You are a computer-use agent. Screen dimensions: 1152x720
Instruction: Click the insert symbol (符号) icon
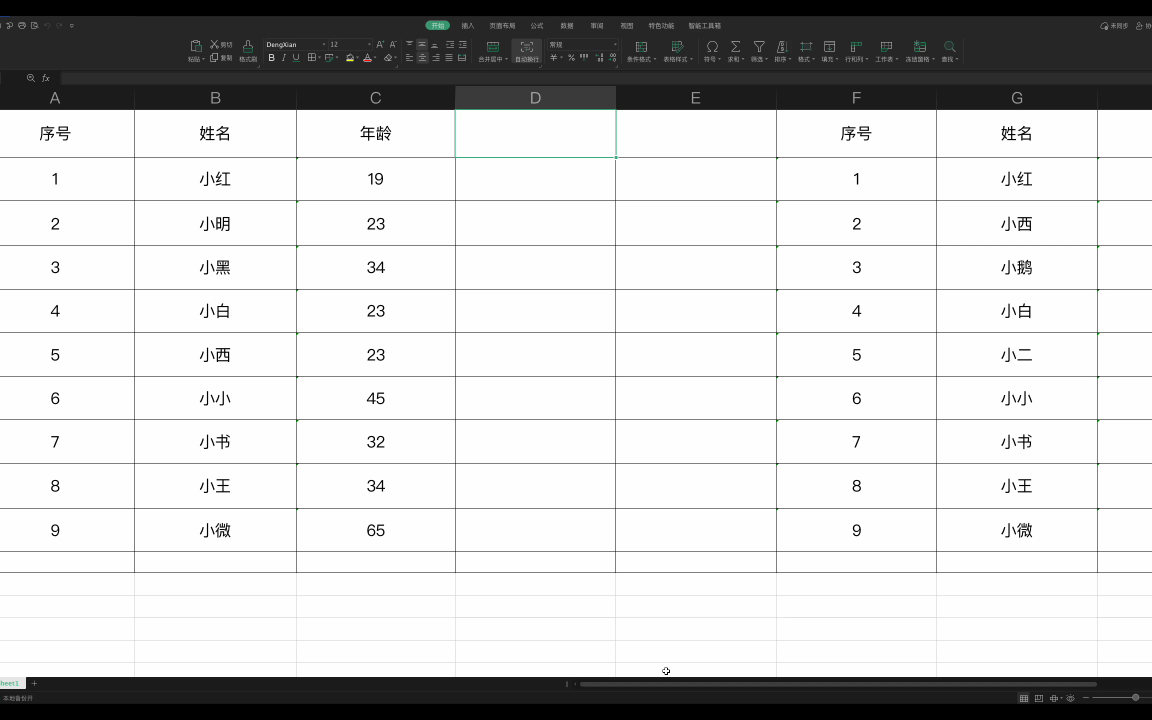(711, 47)
